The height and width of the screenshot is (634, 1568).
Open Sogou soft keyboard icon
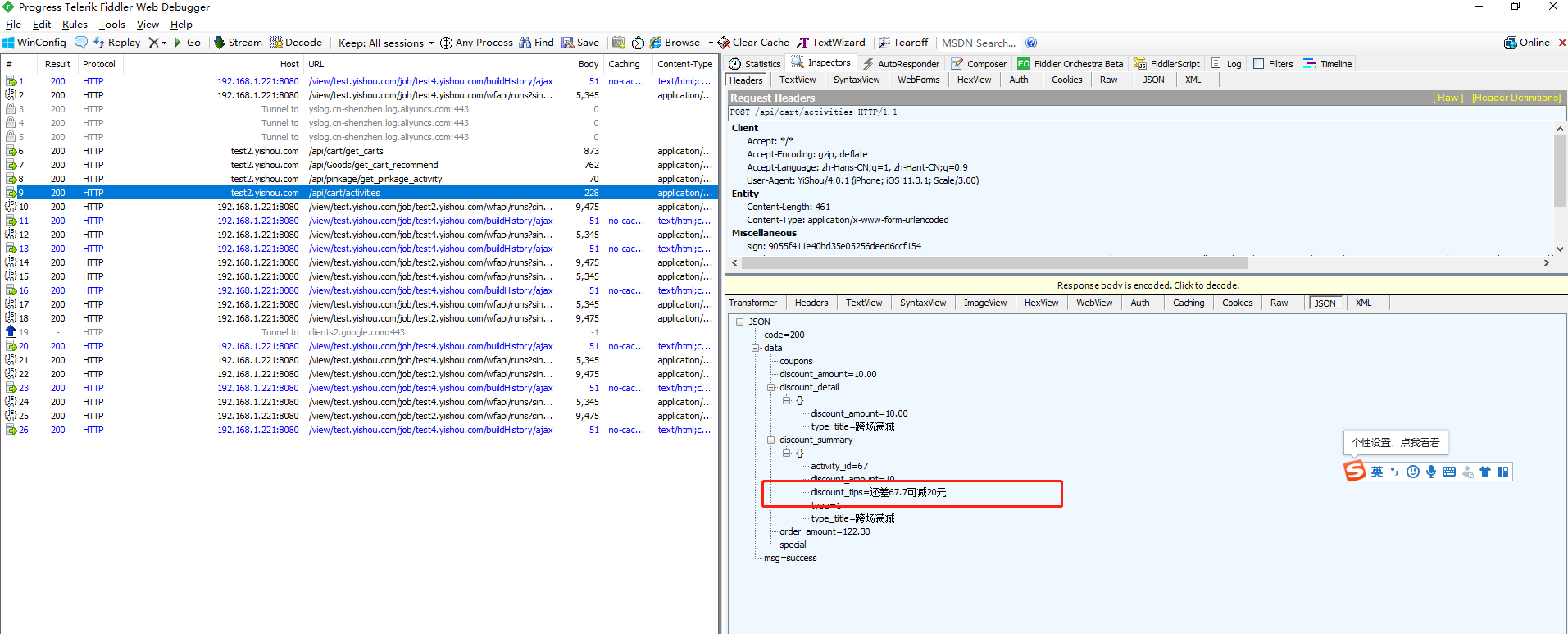click(1449, 472)
